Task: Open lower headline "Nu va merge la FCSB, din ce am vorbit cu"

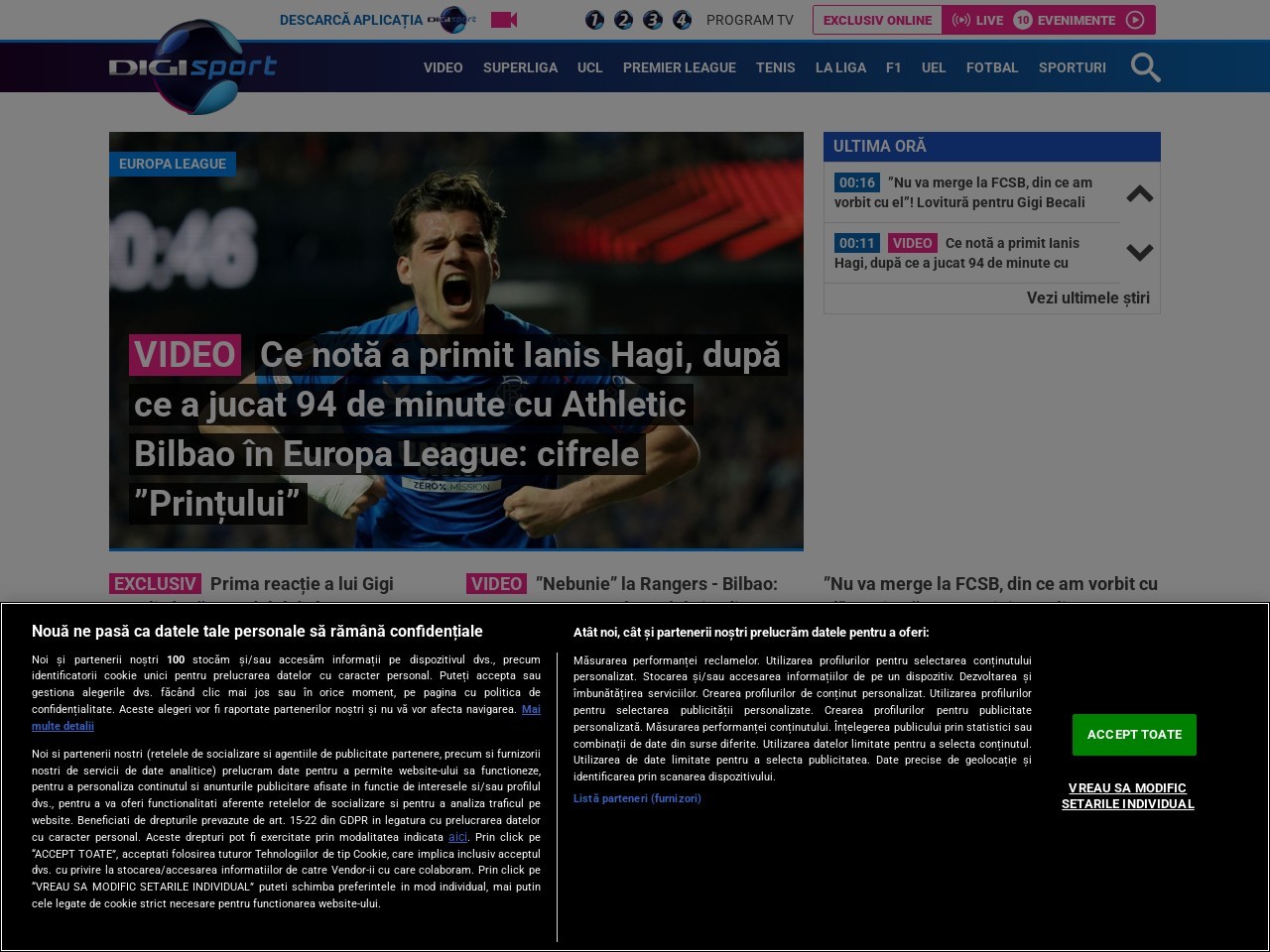Action: [991, 584]
